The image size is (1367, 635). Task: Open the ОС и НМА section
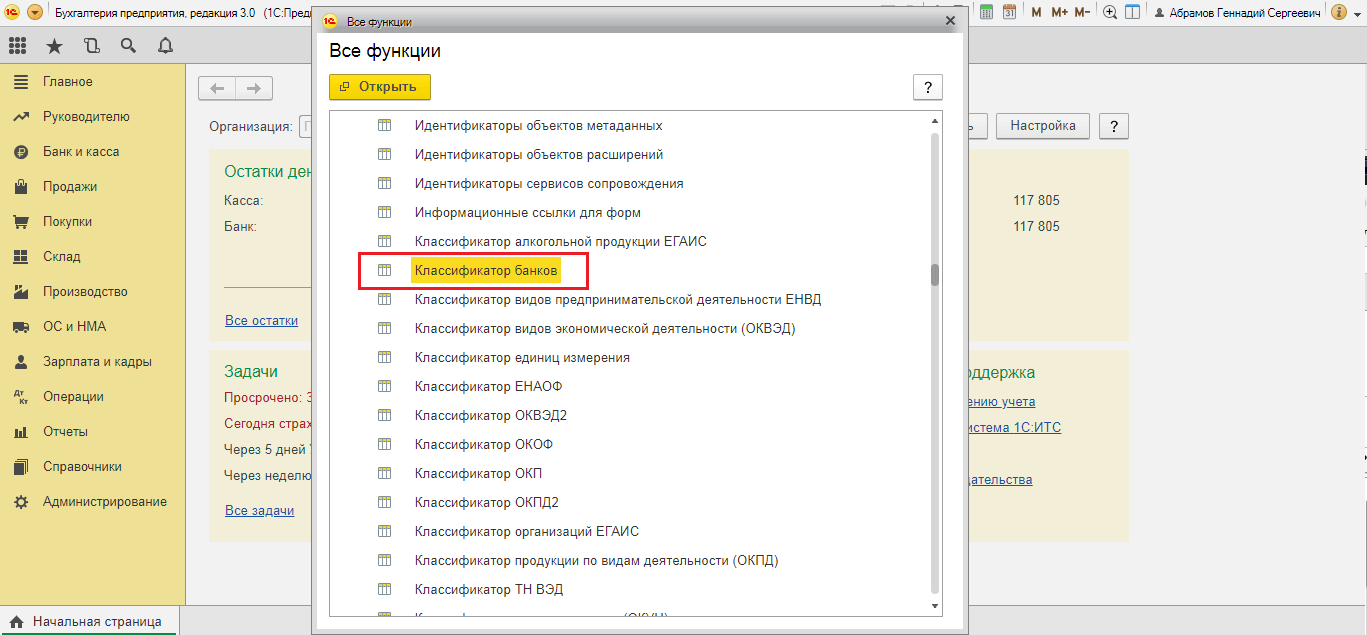pos(74,327)
